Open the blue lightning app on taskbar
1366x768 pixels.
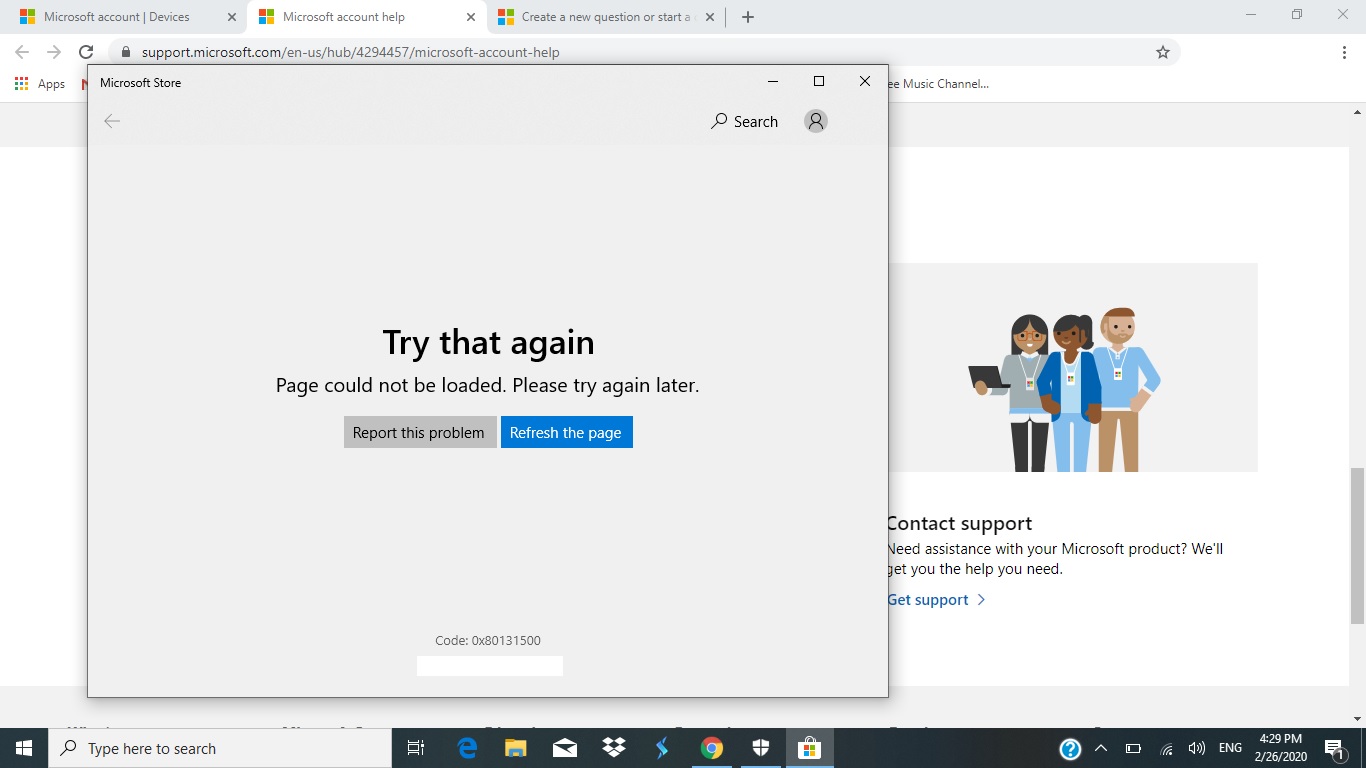(x=662, y=748)
